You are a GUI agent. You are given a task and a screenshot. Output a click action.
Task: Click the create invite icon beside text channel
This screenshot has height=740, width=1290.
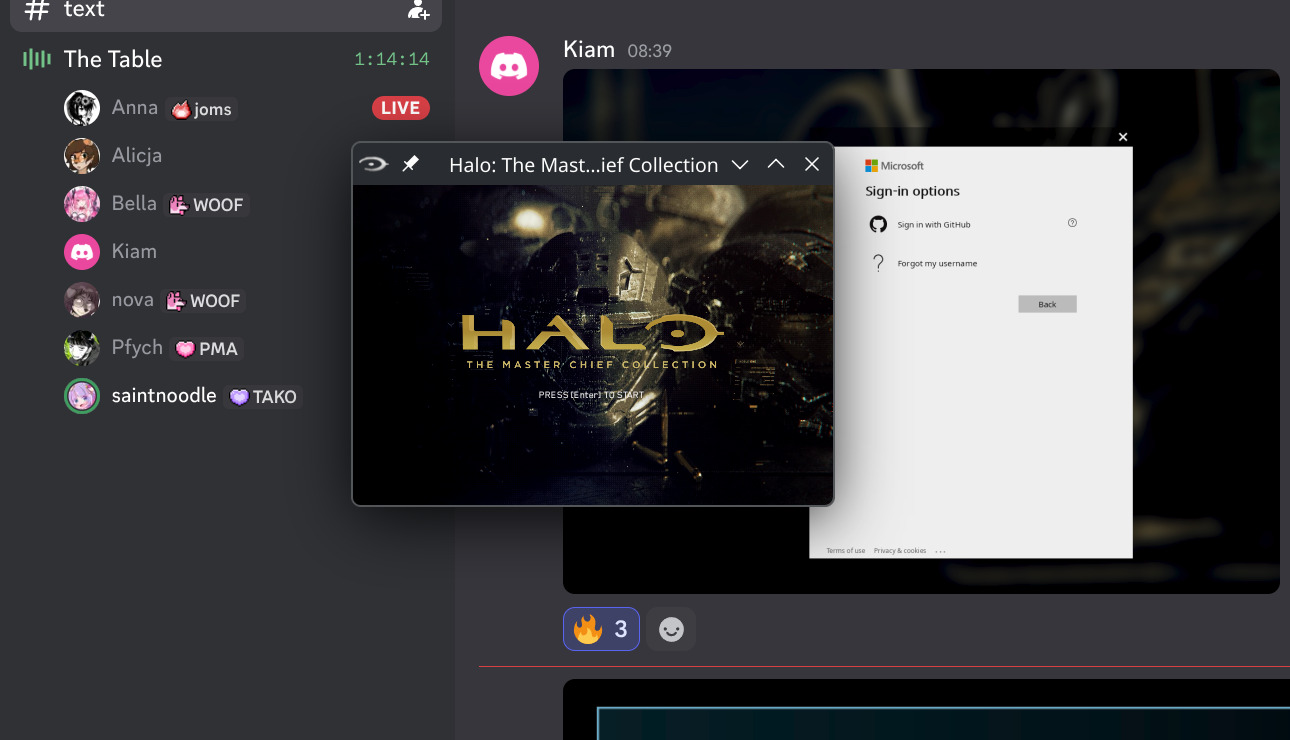(x=418, y=11)
